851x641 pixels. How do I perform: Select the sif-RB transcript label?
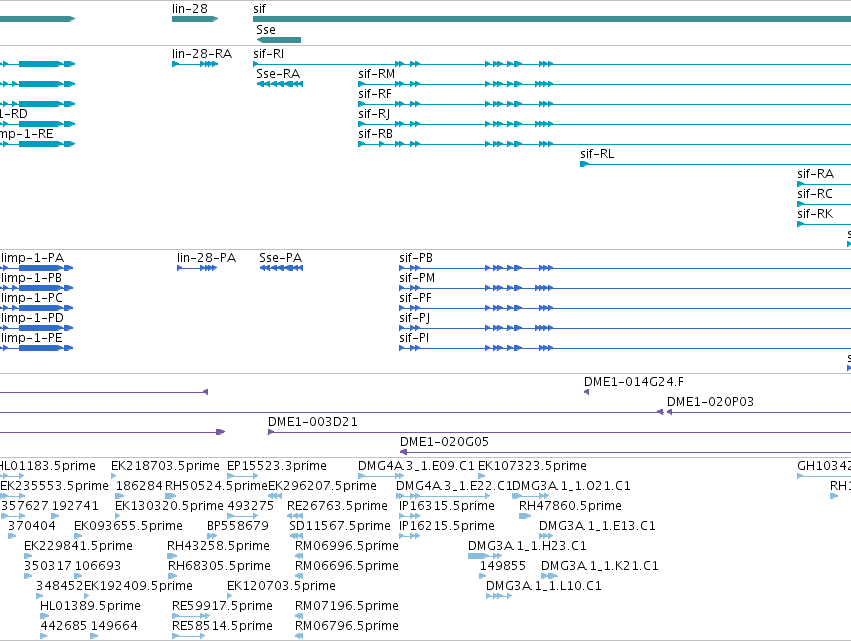[x=375, y=135]
